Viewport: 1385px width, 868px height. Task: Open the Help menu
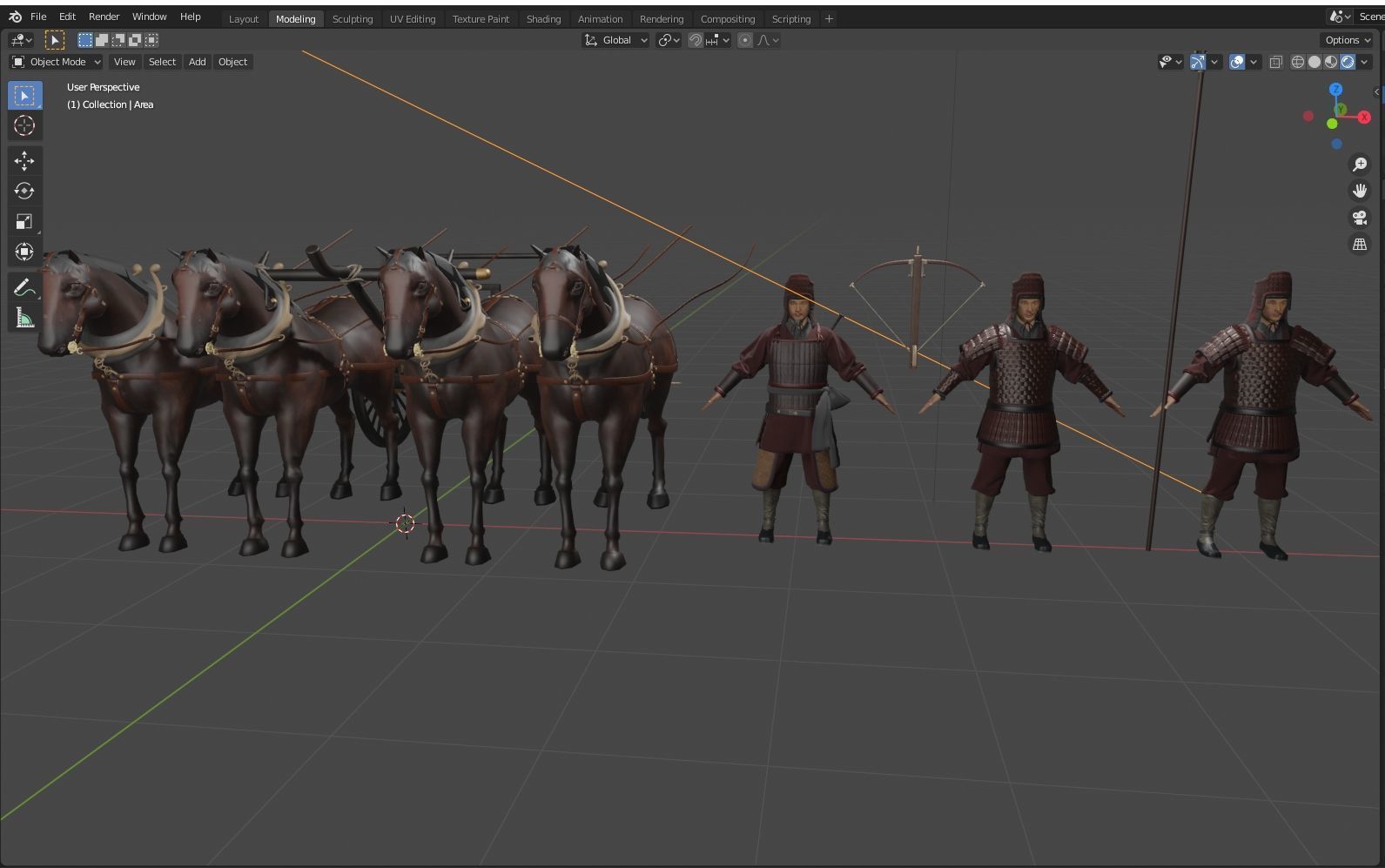coord(190,17)
